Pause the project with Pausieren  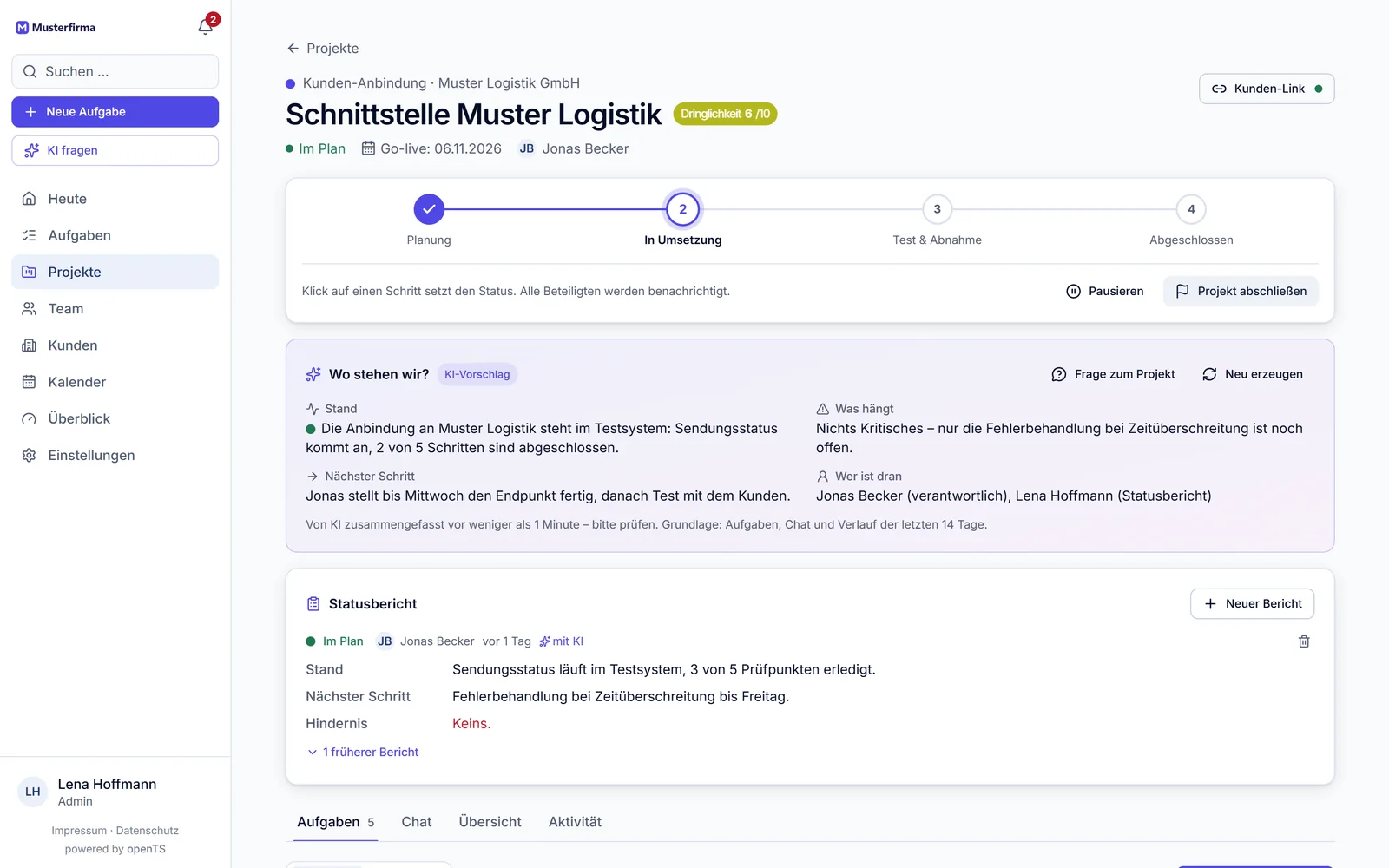(x=1104, y=291)
